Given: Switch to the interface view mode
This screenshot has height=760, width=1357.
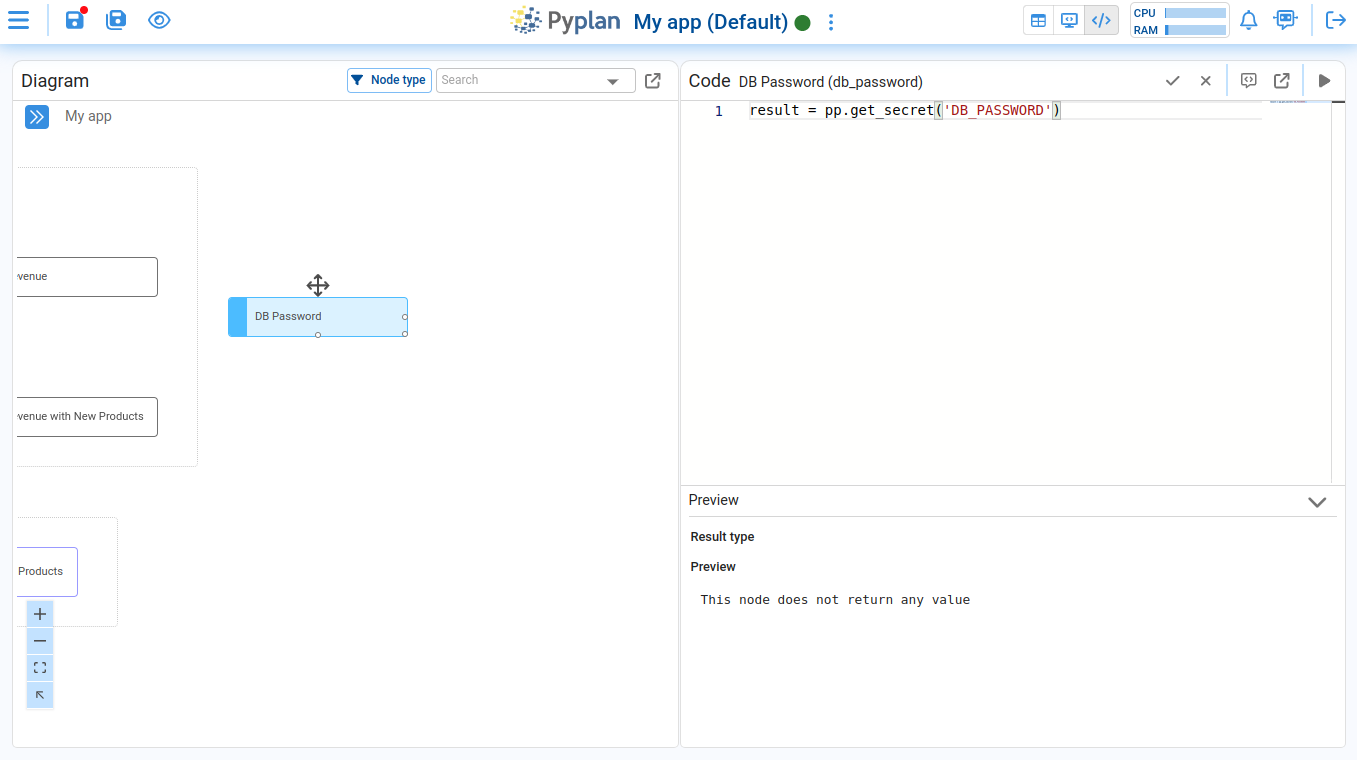Looking at the screenshot, I should click(x=1069, y=20).
